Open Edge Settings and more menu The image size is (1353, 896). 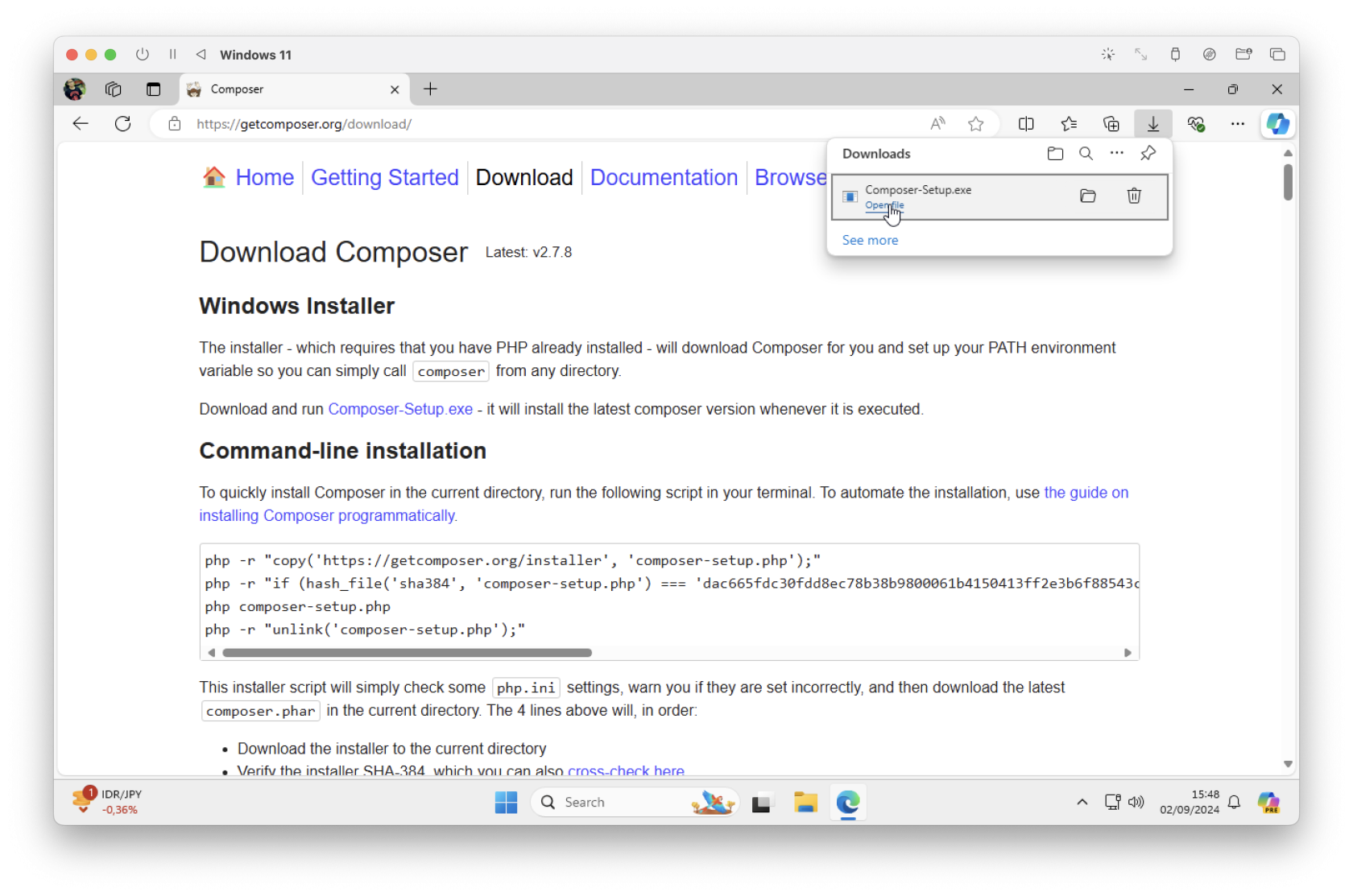1238,124
